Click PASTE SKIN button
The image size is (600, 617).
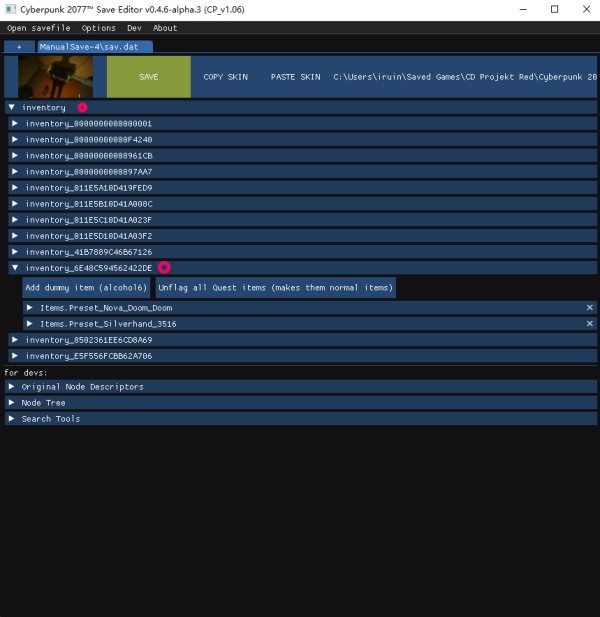(295, 77)
